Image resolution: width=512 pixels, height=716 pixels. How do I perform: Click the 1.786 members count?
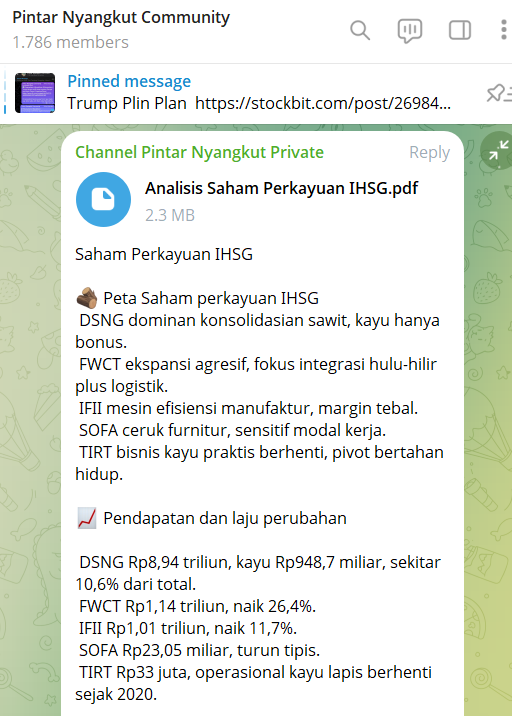point(70,42)
